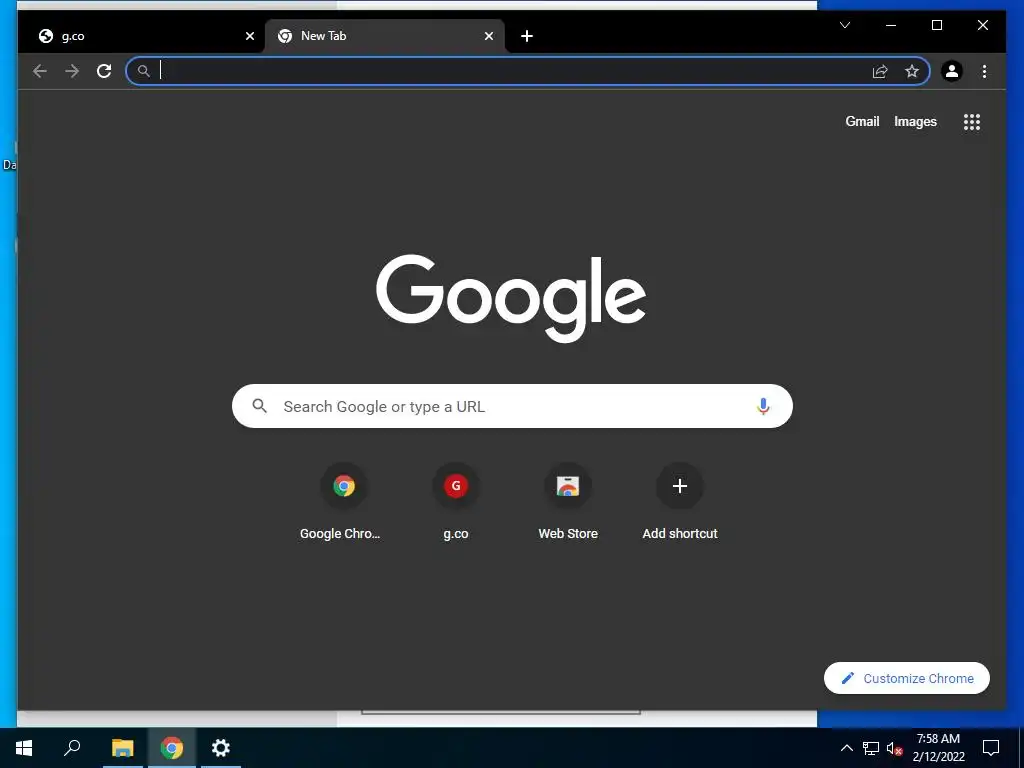Click the Add shortcut plus tile

click(680, 502)
